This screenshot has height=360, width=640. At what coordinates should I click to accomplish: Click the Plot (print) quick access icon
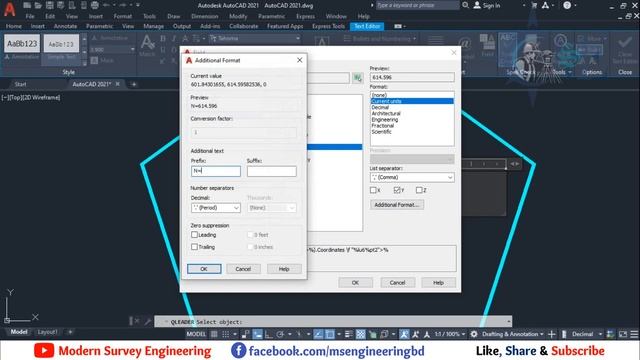(x=95, y=5)
